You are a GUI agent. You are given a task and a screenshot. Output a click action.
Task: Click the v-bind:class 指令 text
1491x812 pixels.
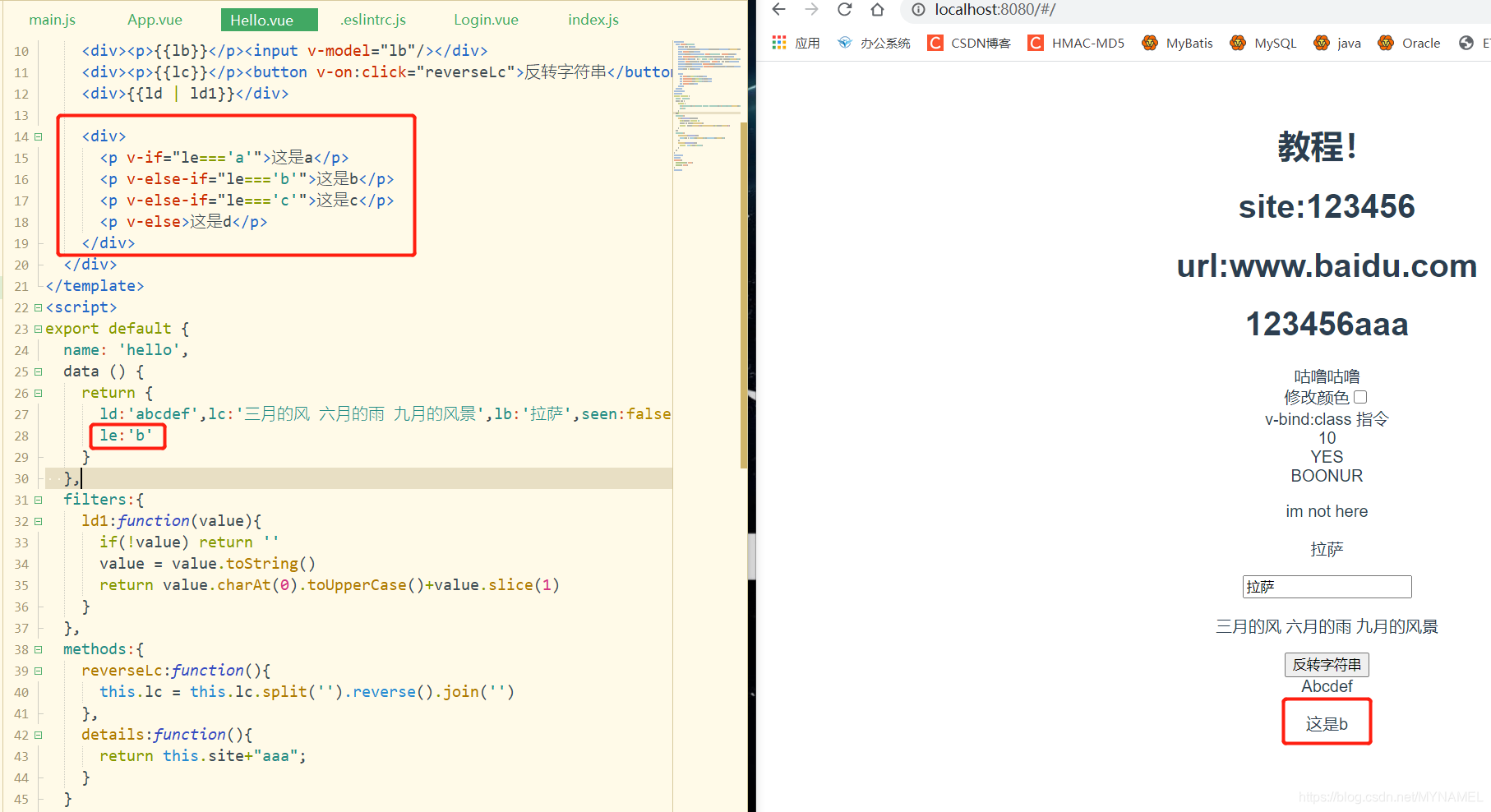pos(1327,419)
